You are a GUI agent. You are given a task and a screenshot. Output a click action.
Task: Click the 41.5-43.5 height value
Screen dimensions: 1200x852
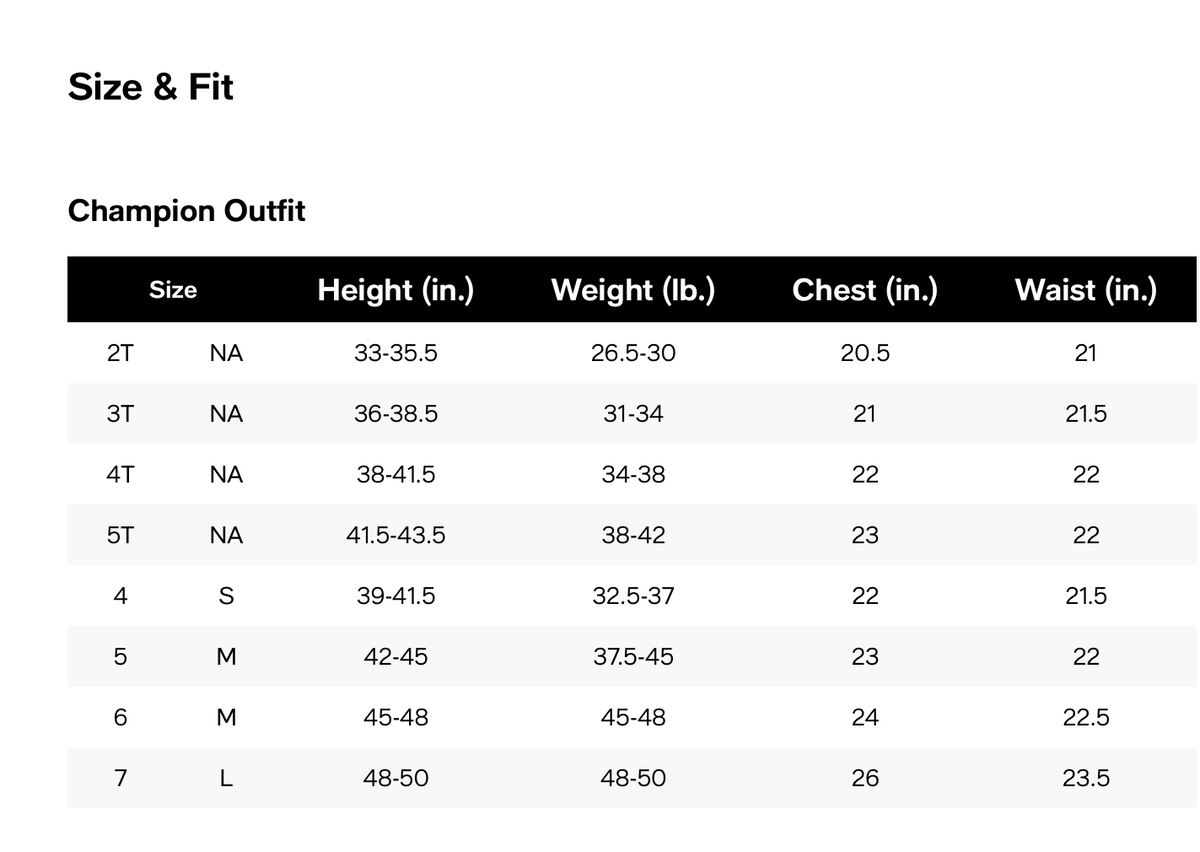396,535
